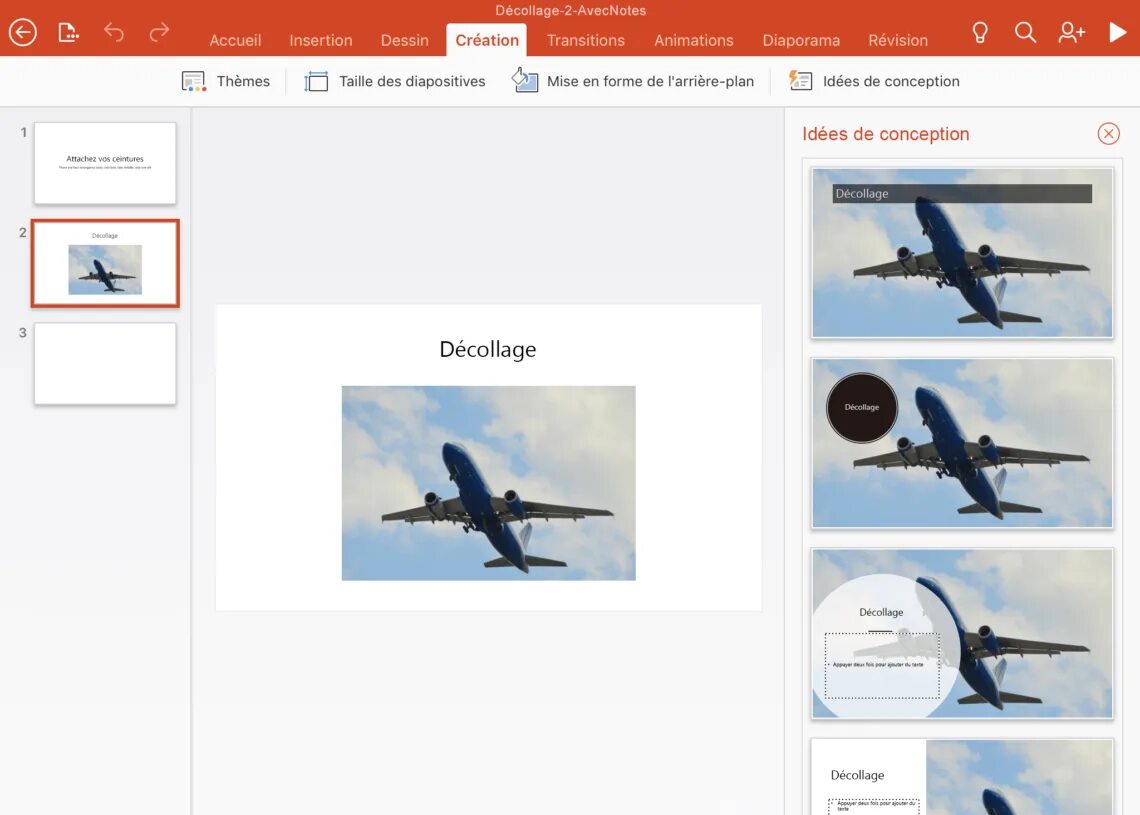Select slide 2 thumbnail with airplane
1140x815 pixels.
(105, 263)
